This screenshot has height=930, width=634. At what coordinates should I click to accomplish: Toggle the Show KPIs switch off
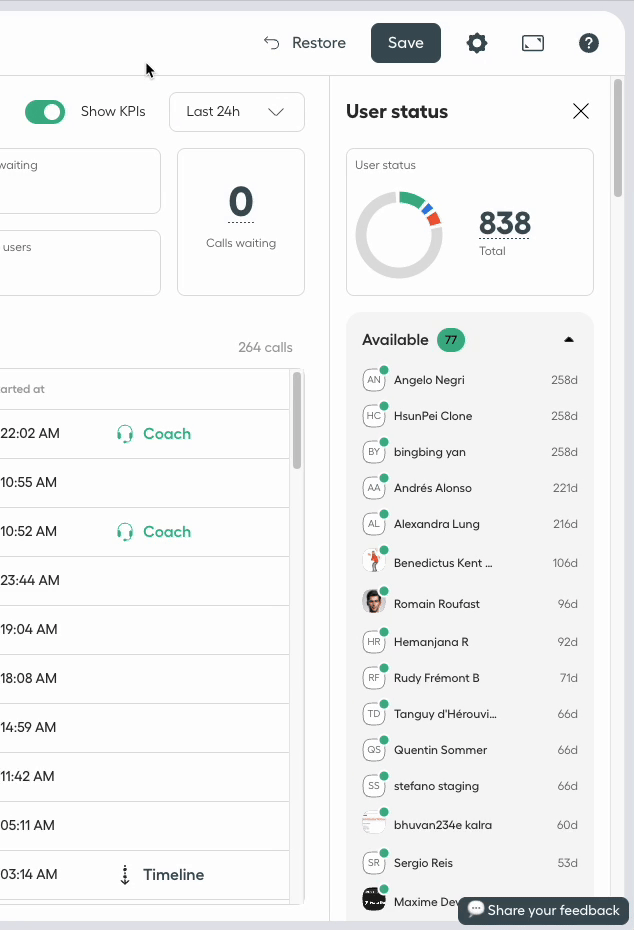coord(45,111)
